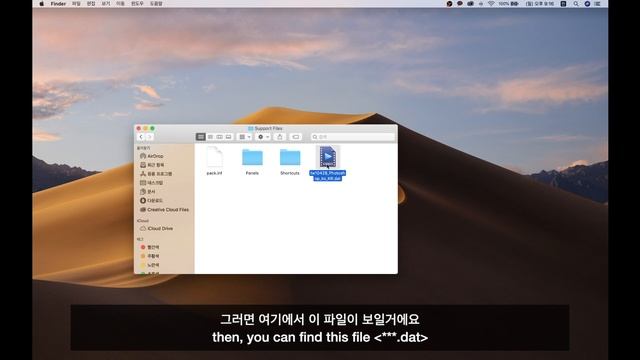The image size is (640, 360).
Task: Click the Wi-Fi status icon
Action: pos(491,4)
